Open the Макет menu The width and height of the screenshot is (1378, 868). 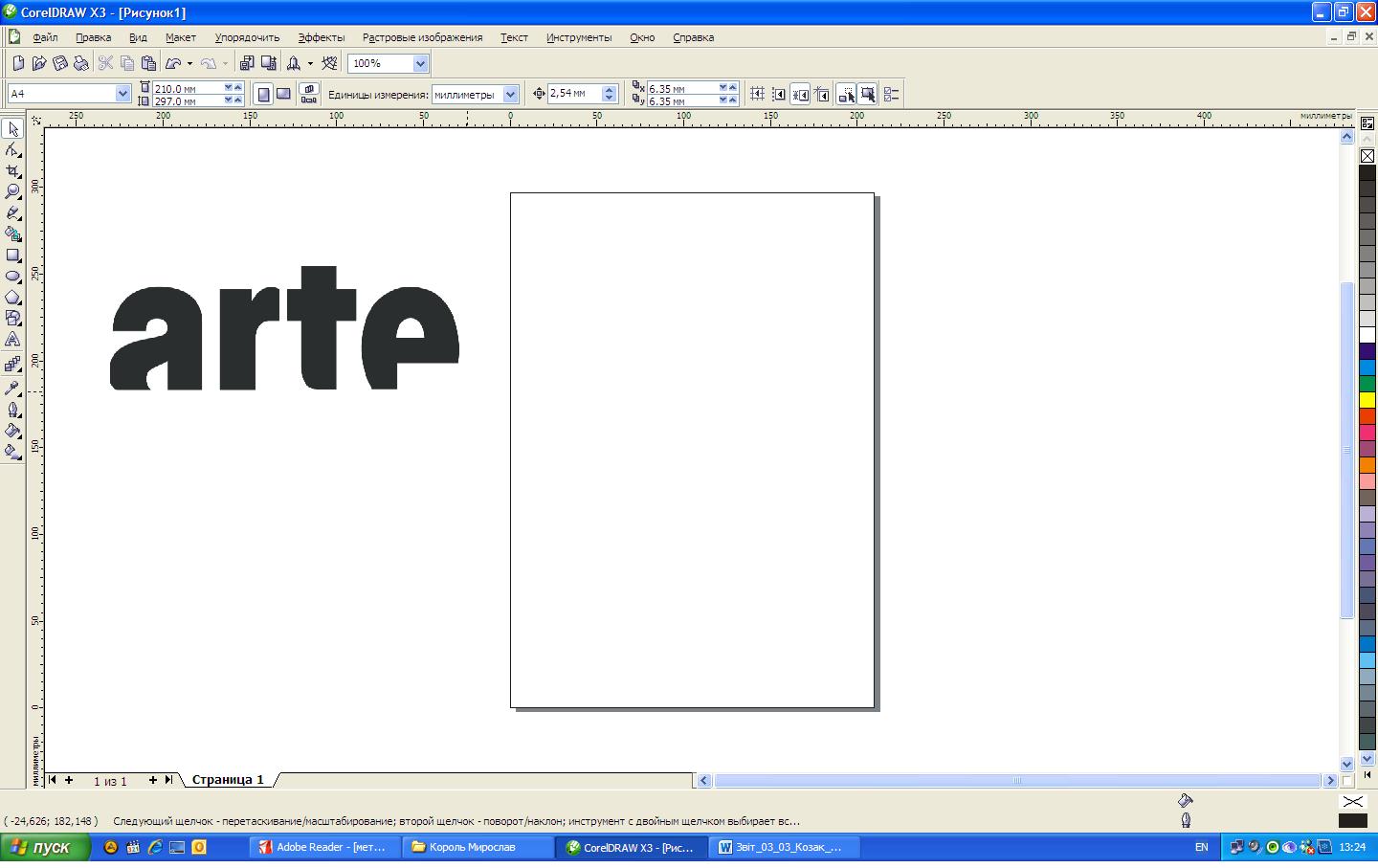[x=180, y=37]
